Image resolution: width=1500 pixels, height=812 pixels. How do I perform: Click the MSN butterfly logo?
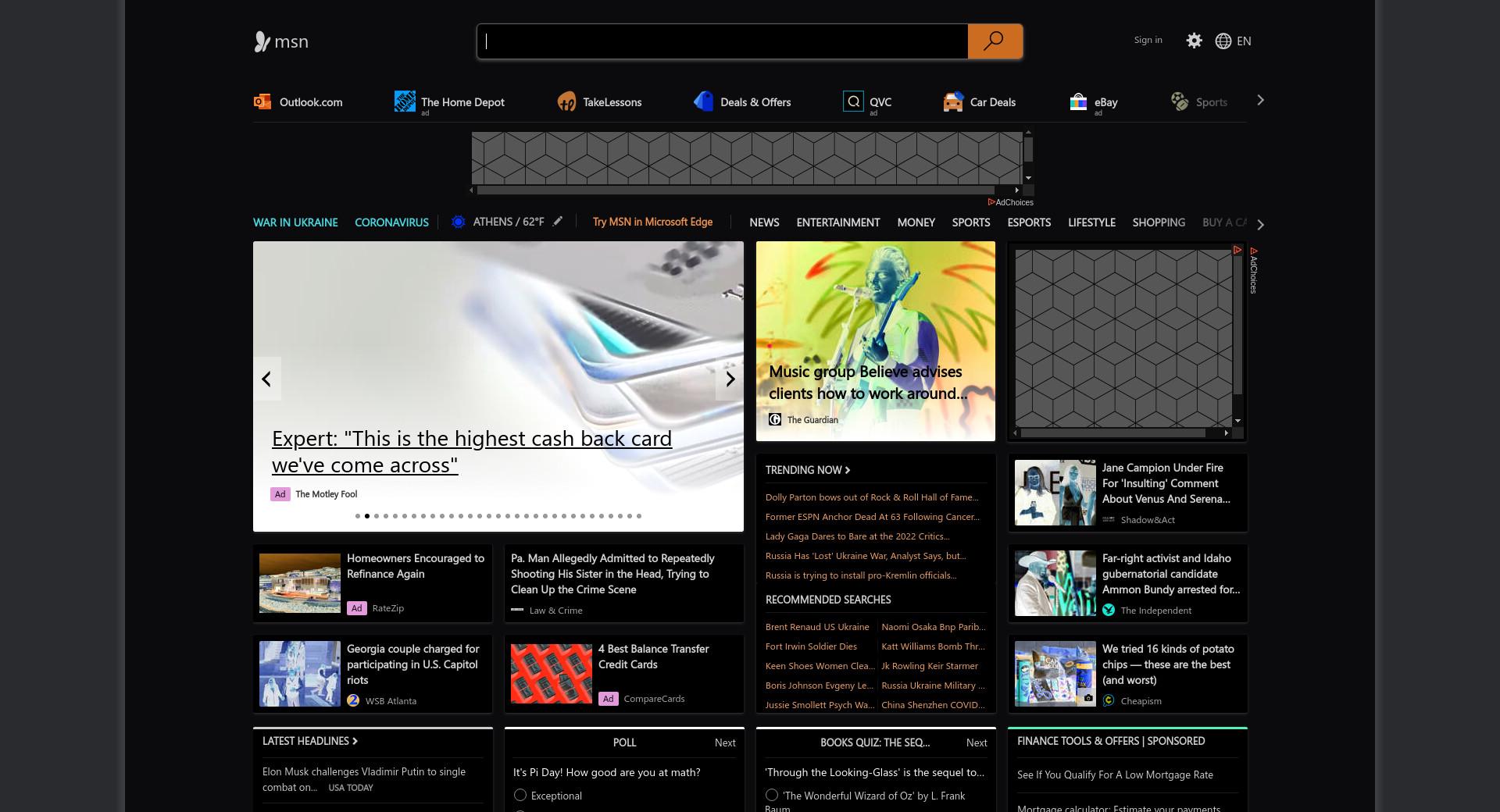(x=262, y=41)
